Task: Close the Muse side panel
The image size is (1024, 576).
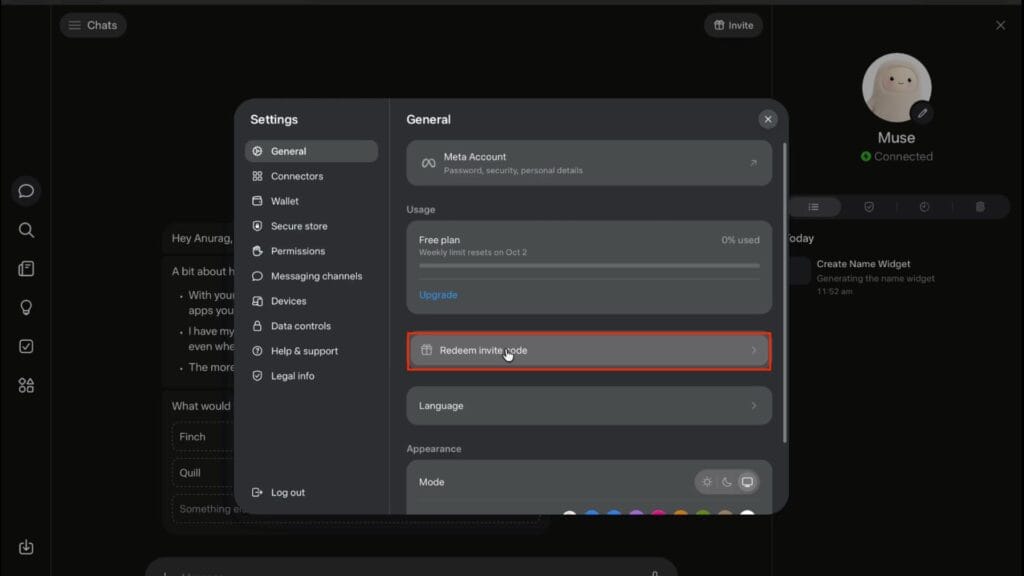Action: (x=1000, y=25)
